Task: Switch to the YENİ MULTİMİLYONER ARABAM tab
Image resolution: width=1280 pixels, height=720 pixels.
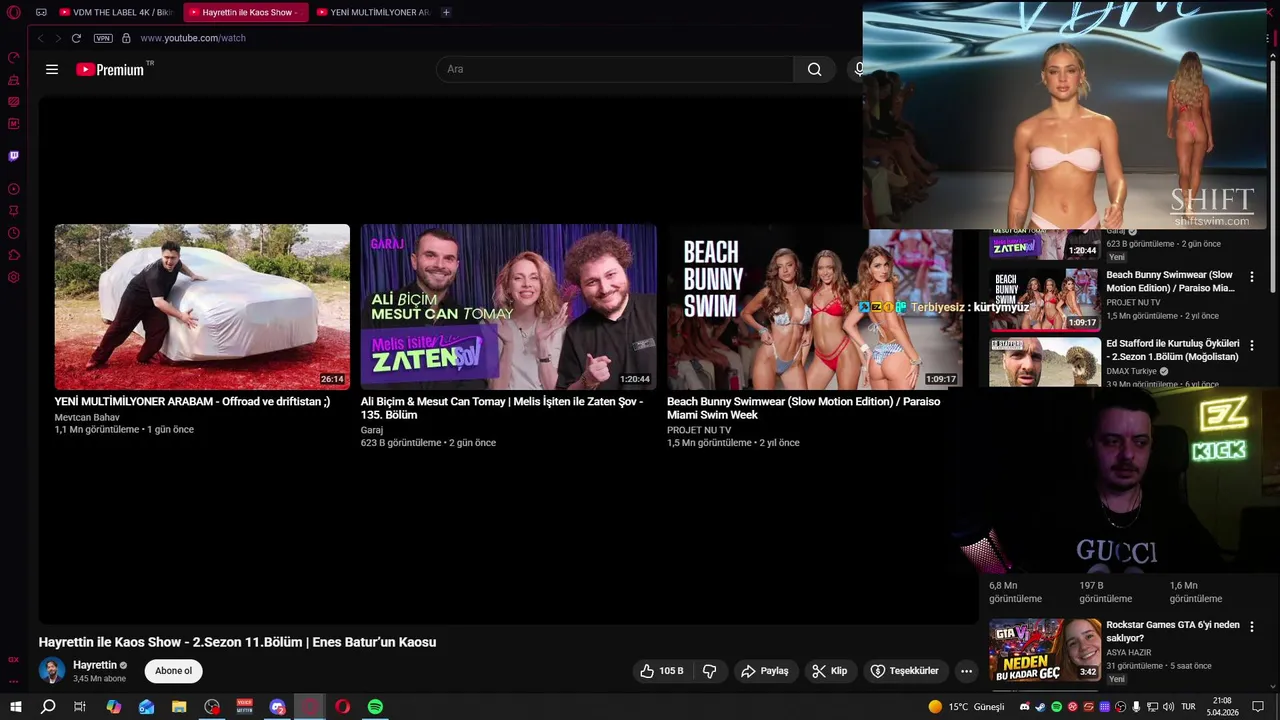Action: 373,12
